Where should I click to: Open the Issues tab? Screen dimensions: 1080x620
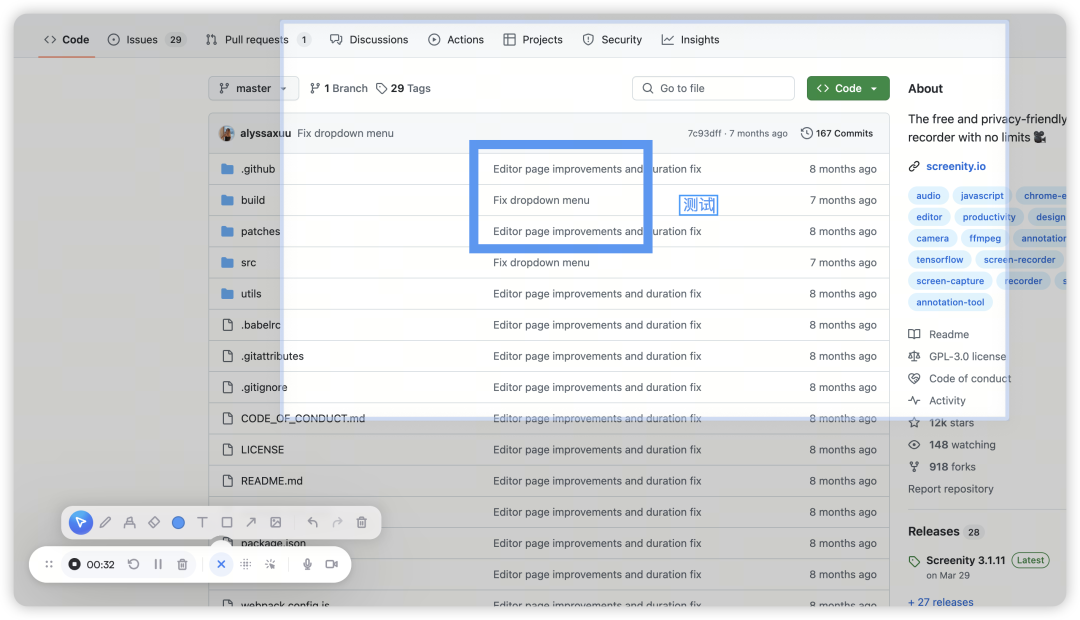pyautogui.click(x=146, y=40)
